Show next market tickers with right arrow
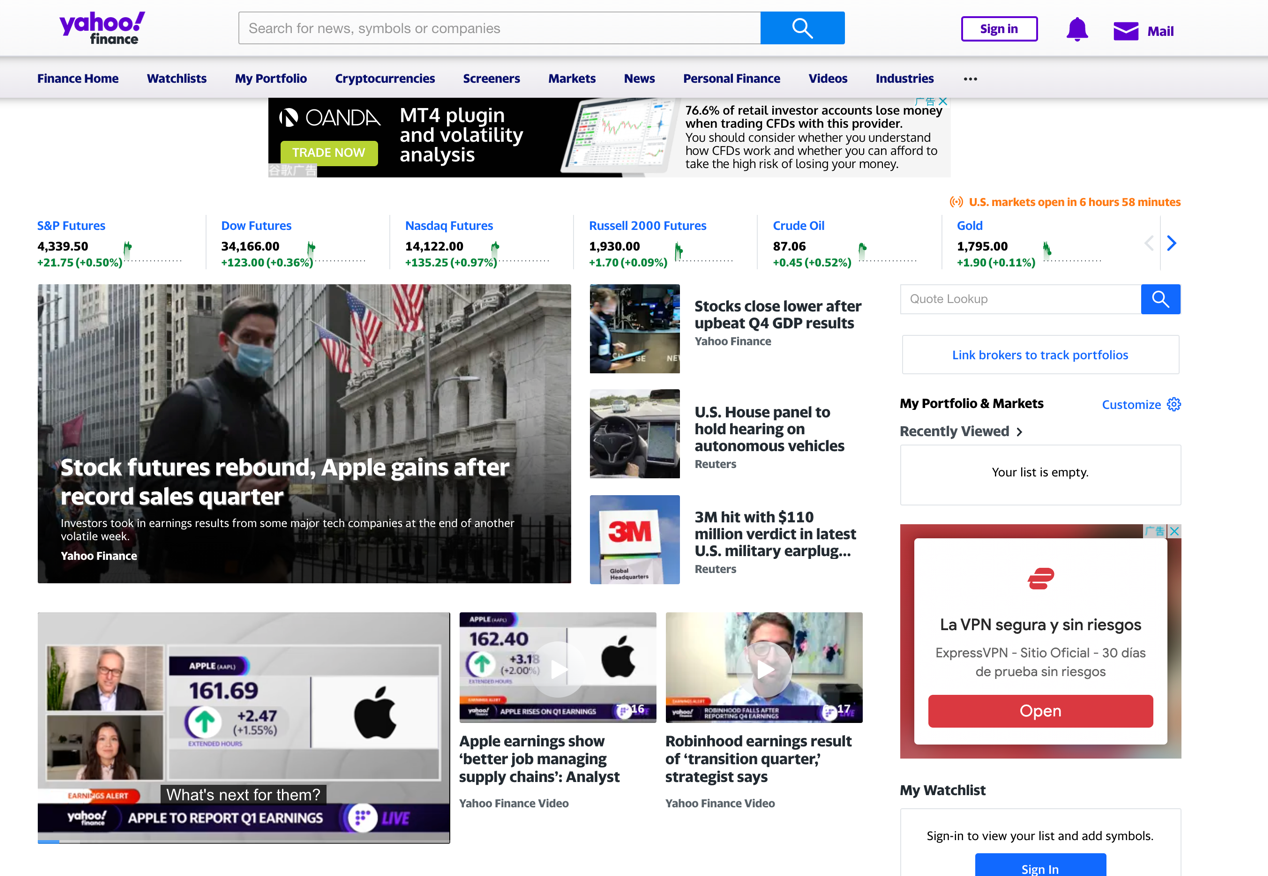 [1172, 243]
